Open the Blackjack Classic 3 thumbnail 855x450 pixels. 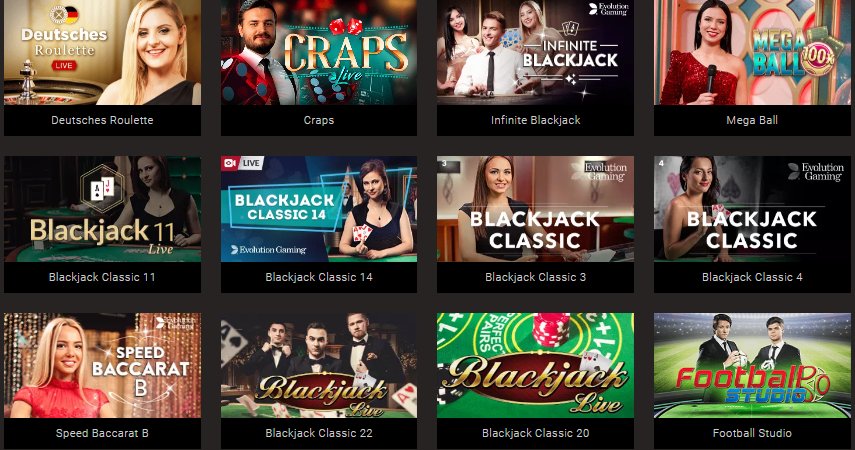tap(535, 209)
